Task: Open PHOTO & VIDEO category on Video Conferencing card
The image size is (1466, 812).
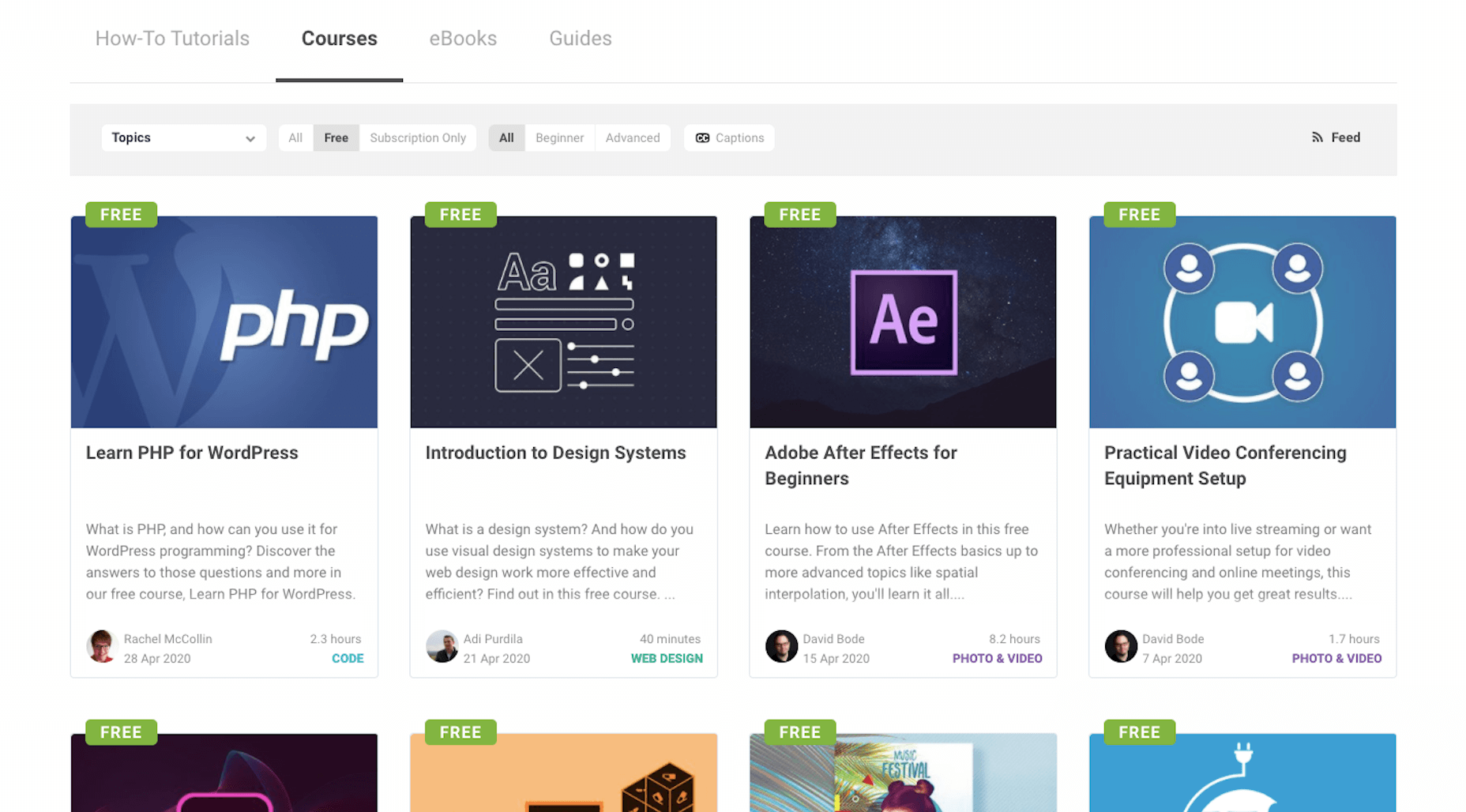Action: [x=1336, y=658]
